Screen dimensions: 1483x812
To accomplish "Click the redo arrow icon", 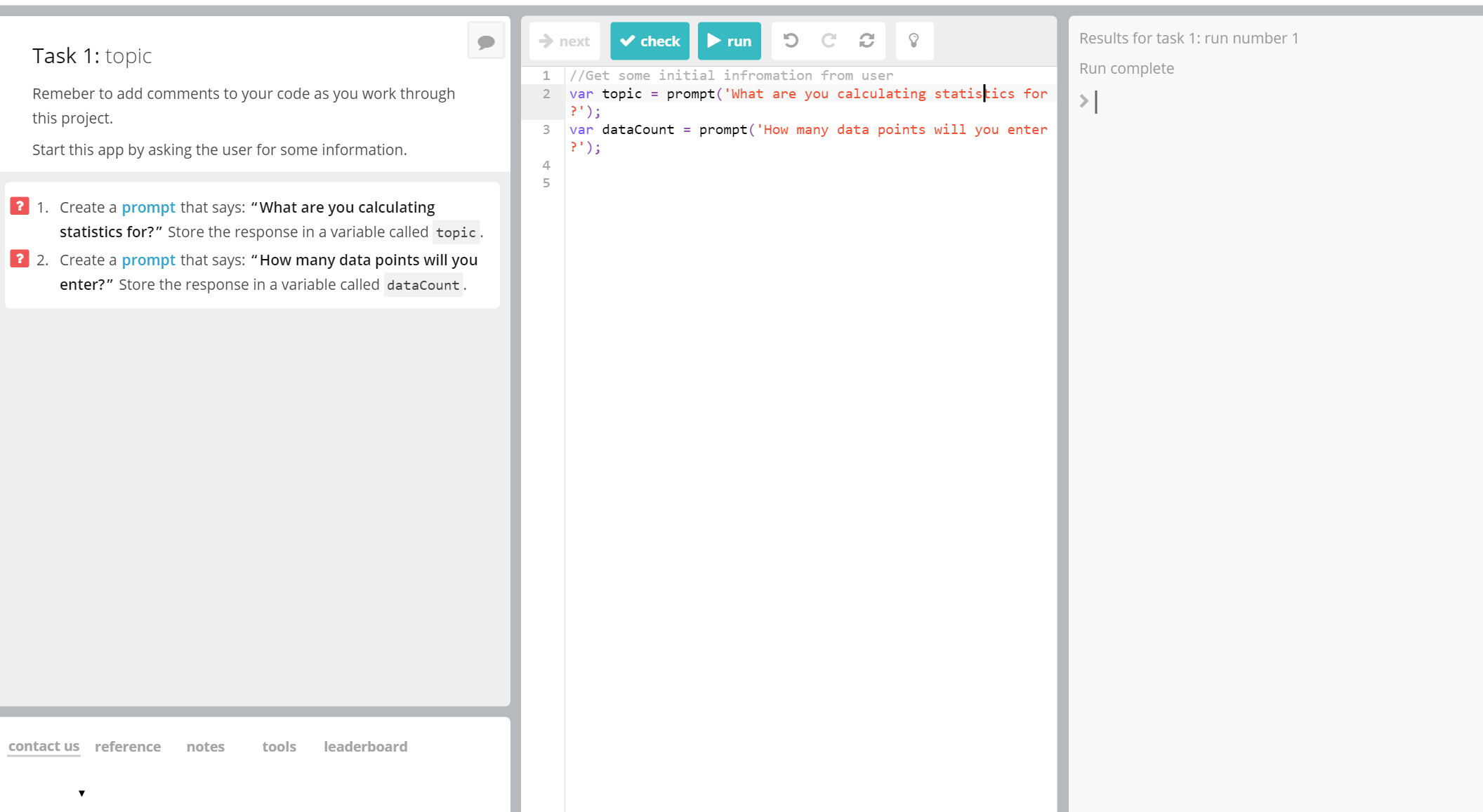I will click(x=829, y=41).
